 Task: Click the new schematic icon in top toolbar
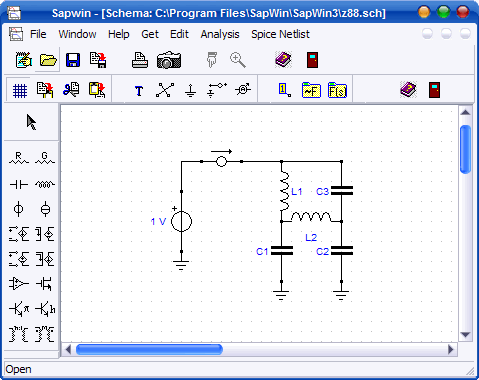click(24, 60)
